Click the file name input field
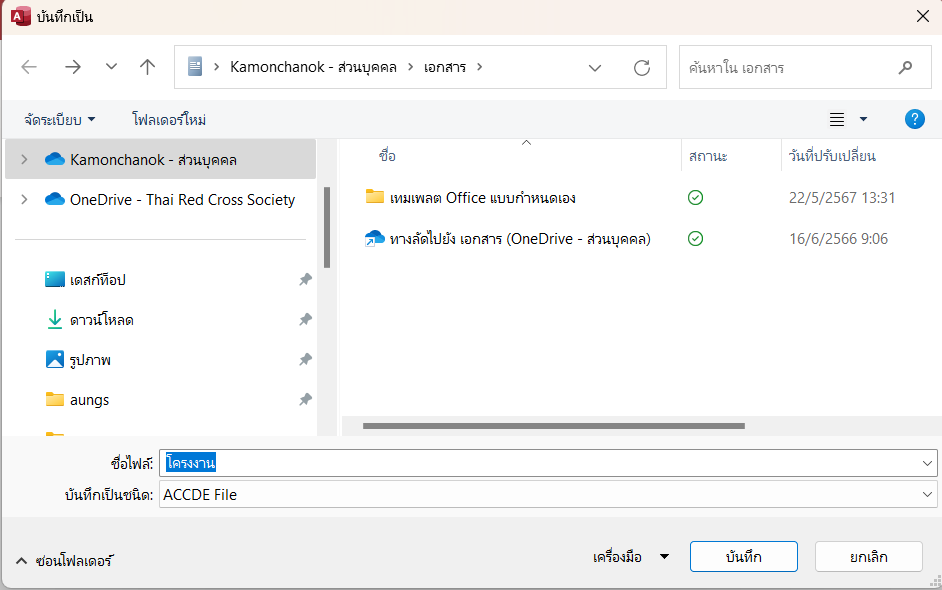The image size is (942, 590). (540, 463)
